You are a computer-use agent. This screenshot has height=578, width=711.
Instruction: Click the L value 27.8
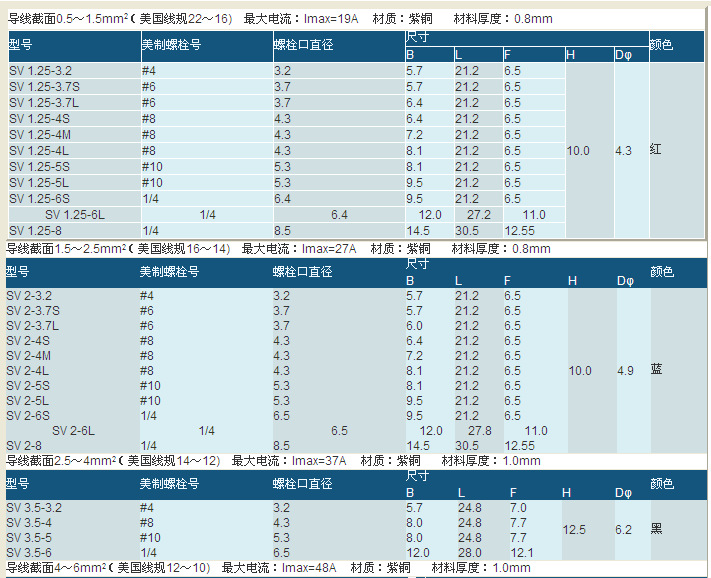[480, 431]
